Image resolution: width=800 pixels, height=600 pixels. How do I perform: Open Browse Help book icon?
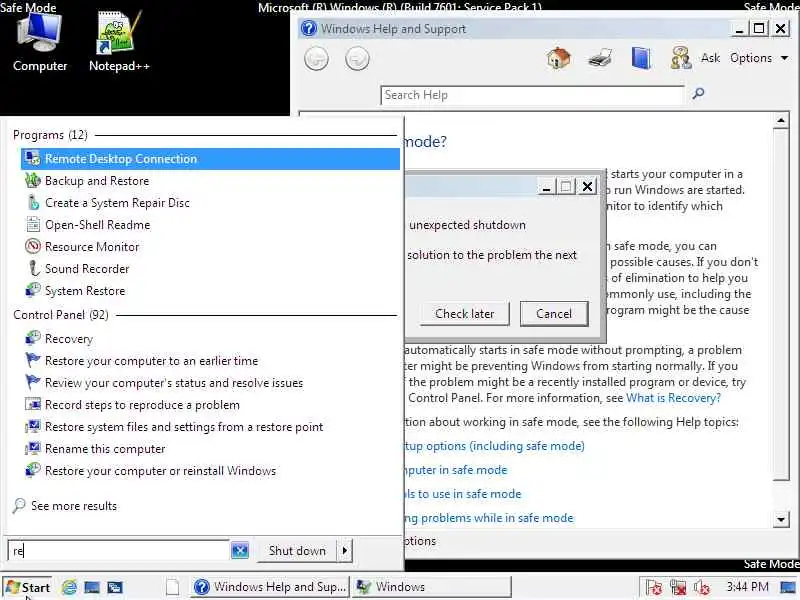click(640, 58)
